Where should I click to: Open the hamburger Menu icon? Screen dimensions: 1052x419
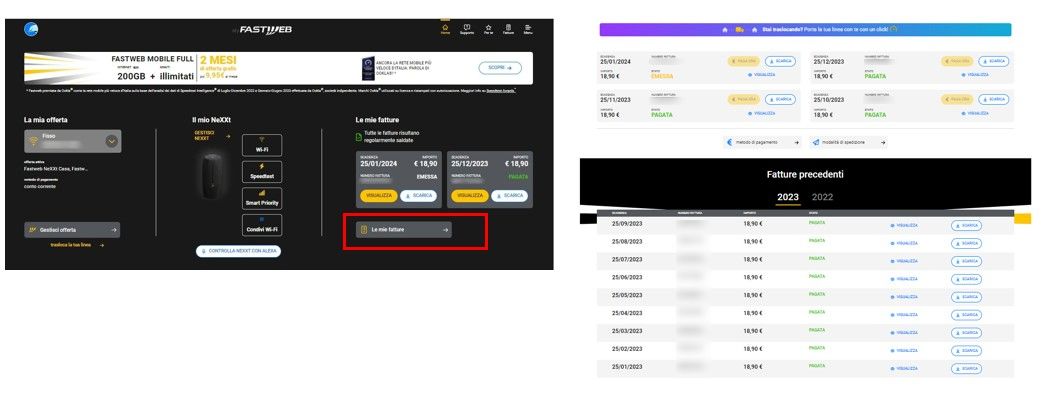(x=528, y=28)
